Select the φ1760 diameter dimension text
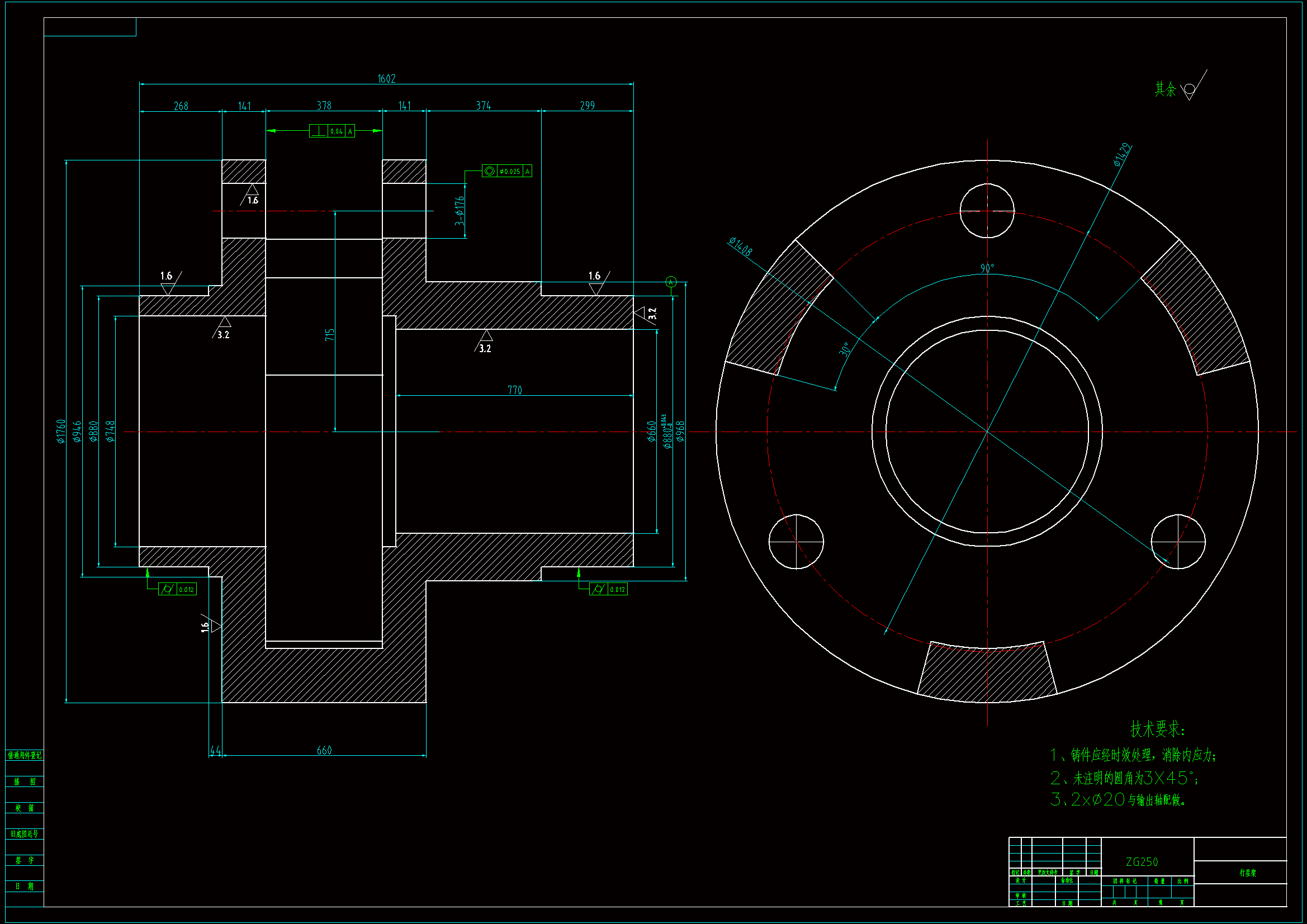Viewport: 1307px width, 924px height. pos(61,431)
